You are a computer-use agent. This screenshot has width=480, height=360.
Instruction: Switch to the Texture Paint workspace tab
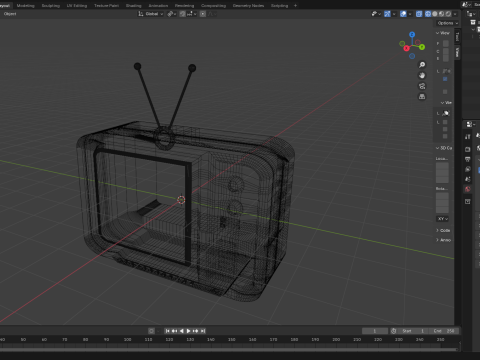[106, 6]
